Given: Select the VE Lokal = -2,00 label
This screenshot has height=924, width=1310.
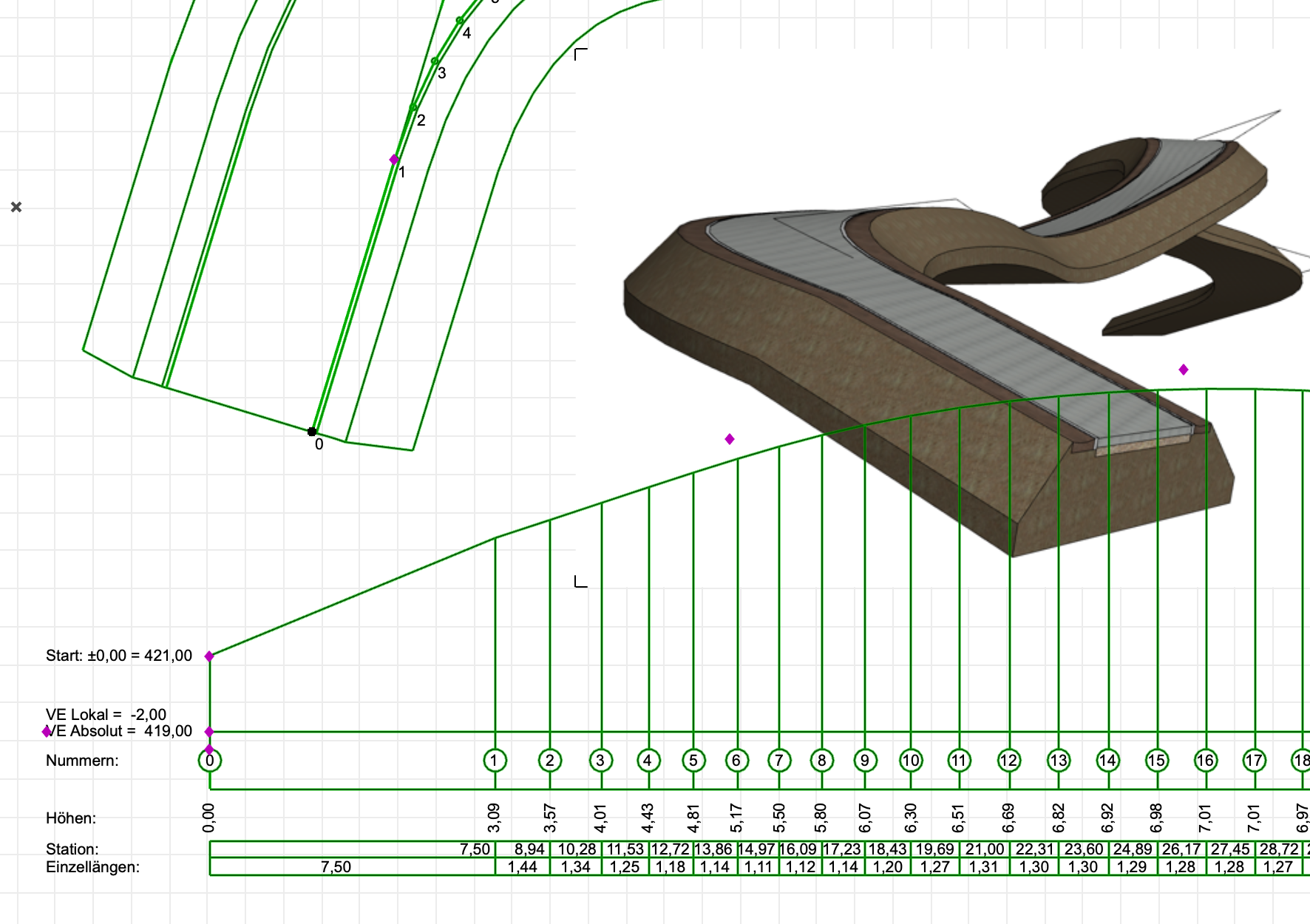Looking at the screenshot, I should click(106, 714).
